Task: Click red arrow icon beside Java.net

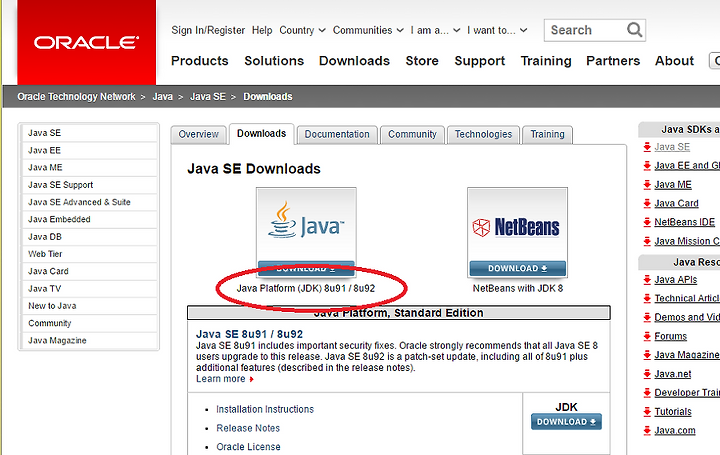Action: point(647,374)
